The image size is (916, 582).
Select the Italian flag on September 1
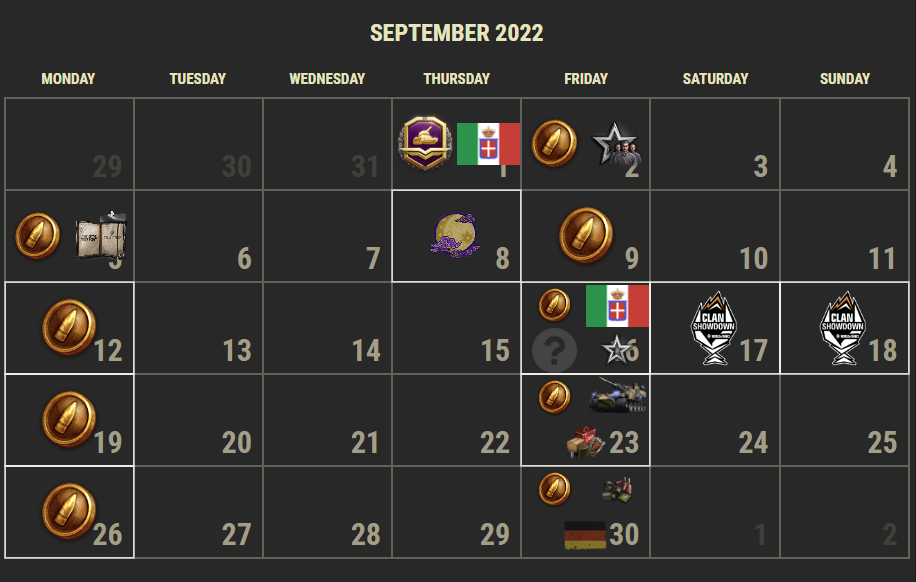point(488,144)
